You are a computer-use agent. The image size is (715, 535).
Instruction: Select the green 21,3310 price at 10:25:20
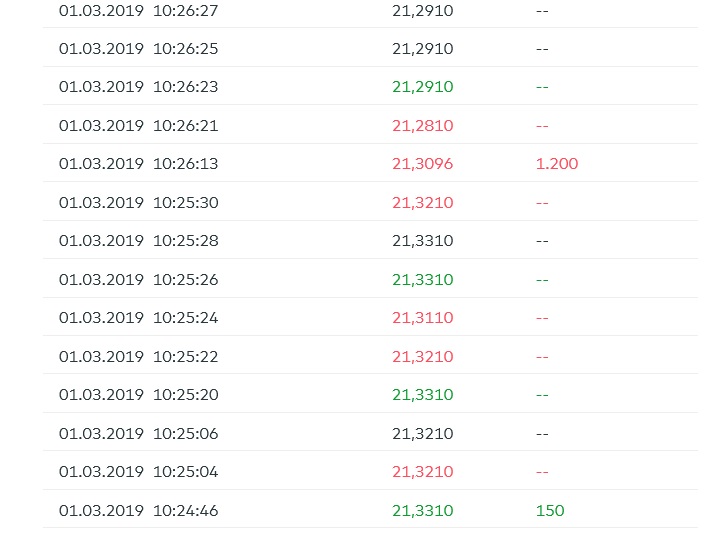[x=422, y=395]
